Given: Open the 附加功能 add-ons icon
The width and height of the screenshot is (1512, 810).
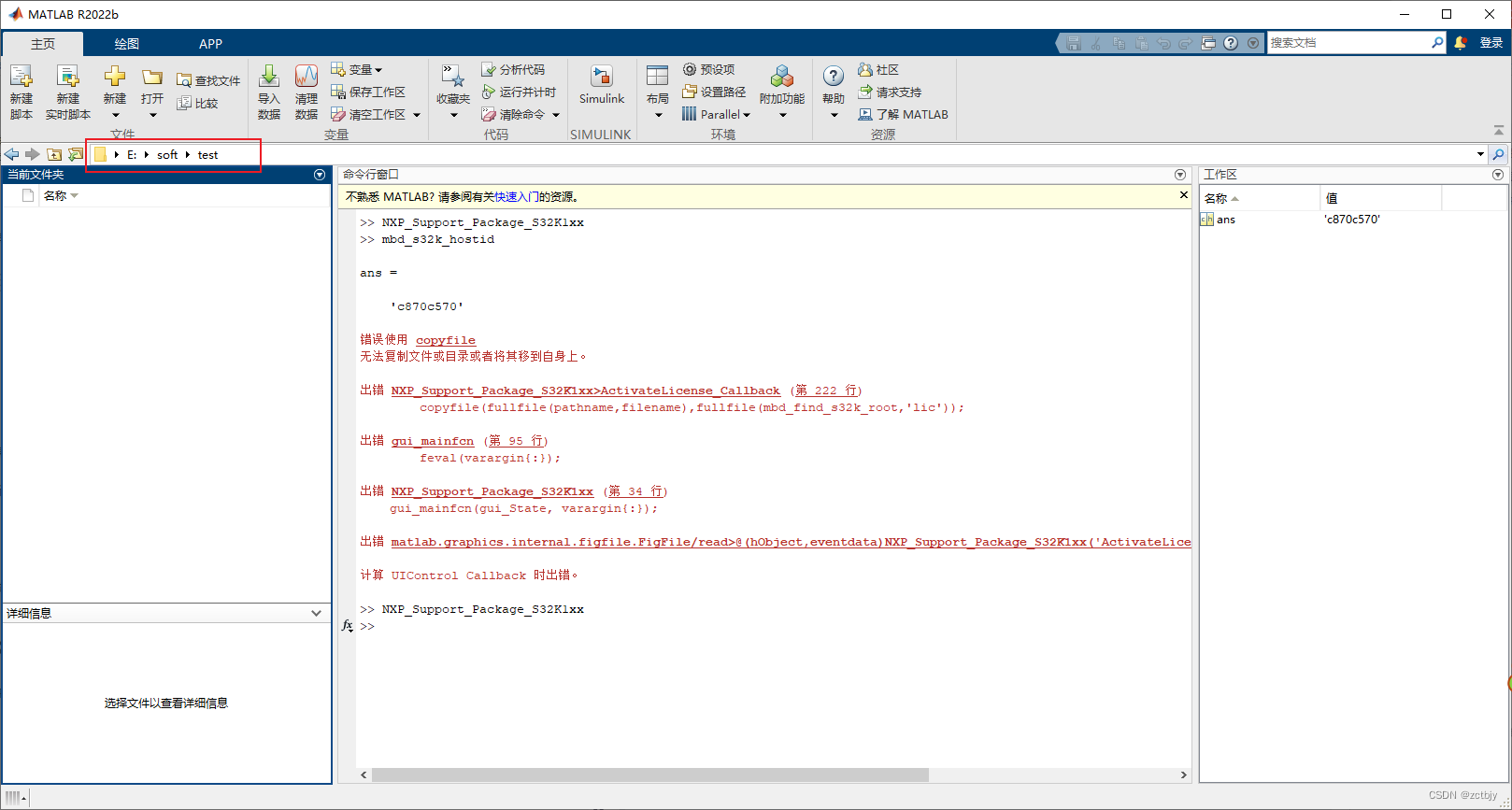Looking at the screenshot, I should (782, 77).
